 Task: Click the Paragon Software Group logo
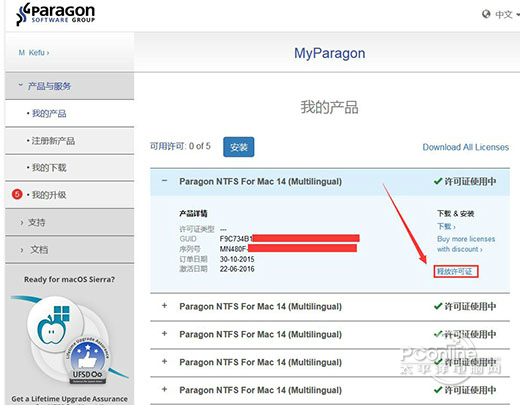click(x=55, y=14)
